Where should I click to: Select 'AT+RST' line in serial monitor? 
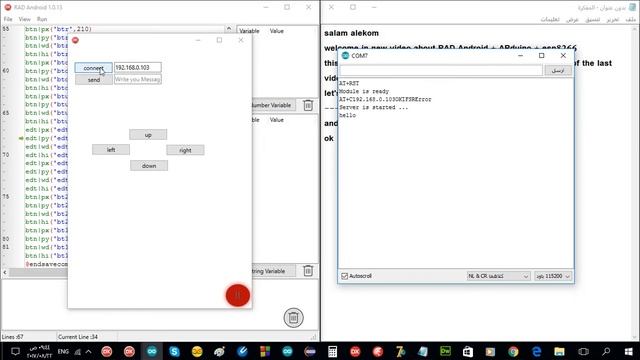349,83
